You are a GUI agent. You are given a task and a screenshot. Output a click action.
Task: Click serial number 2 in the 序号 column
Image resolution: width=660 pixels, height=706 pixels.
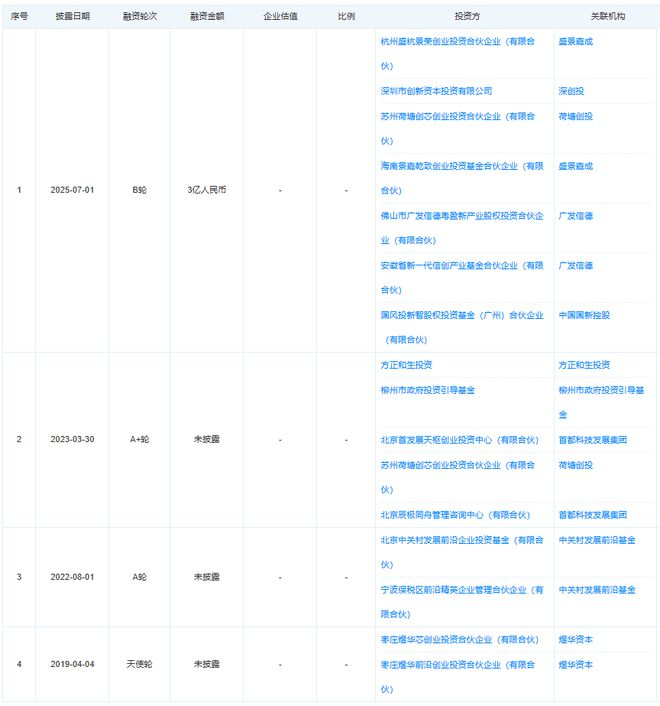19,439
